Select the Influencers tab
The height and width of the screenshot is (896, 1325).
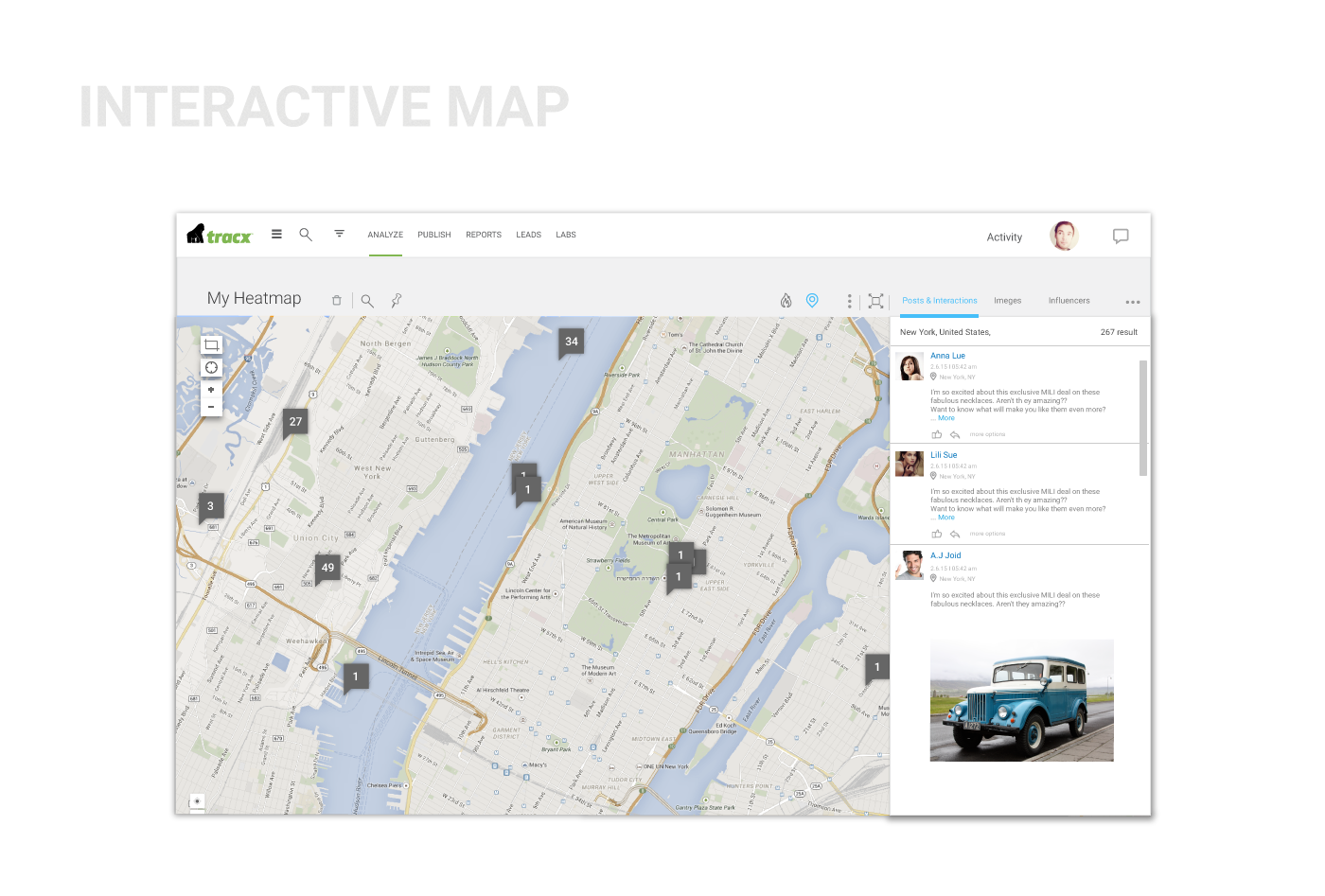pyautogui.click(x=1069, y=301)
